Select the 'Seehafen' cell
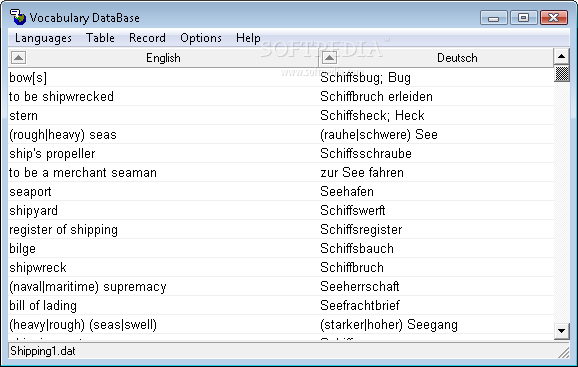 [436, 192]
